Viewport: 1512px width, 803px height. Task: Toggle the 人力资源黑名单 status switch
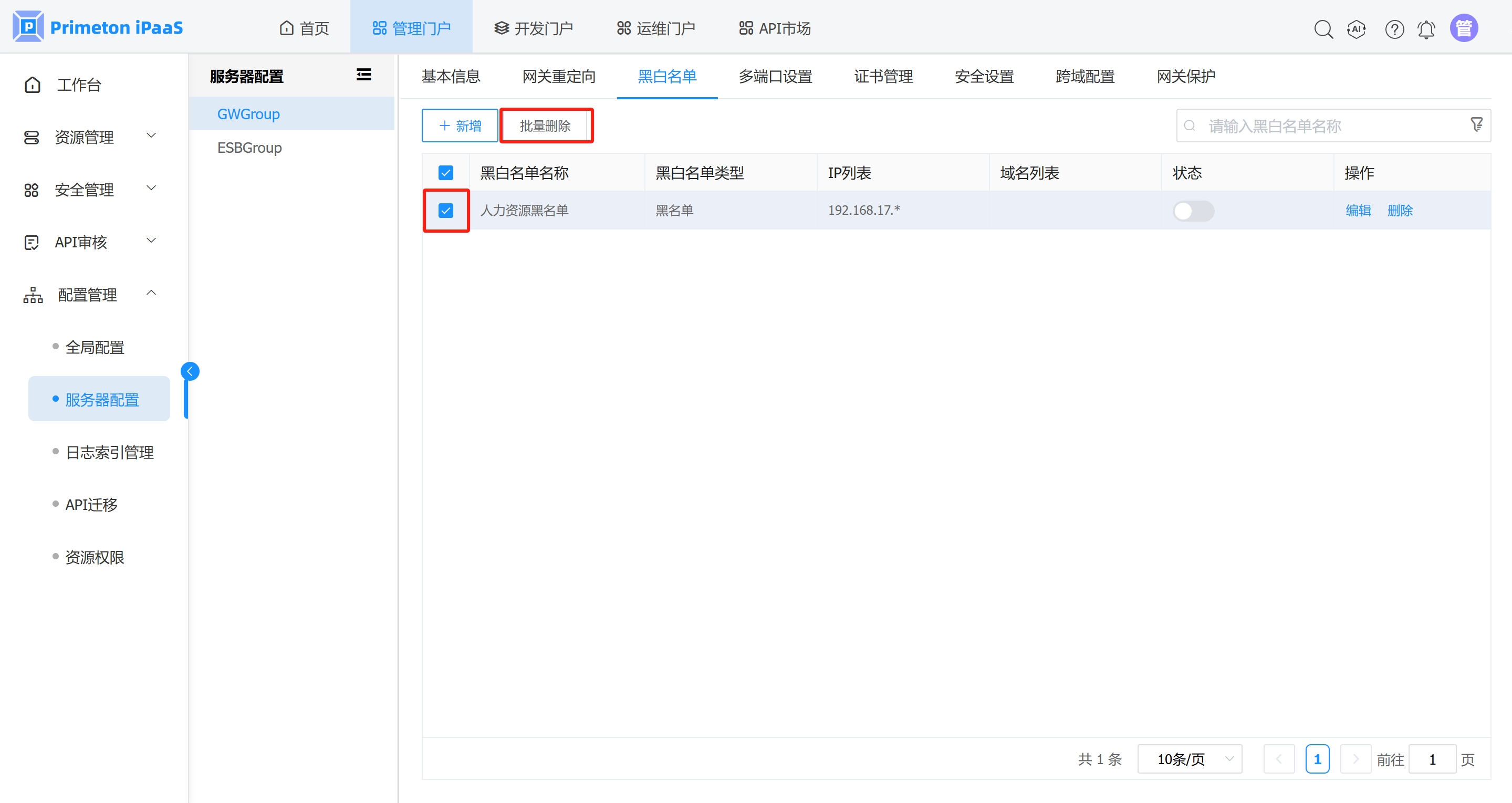coord(1193,211)
